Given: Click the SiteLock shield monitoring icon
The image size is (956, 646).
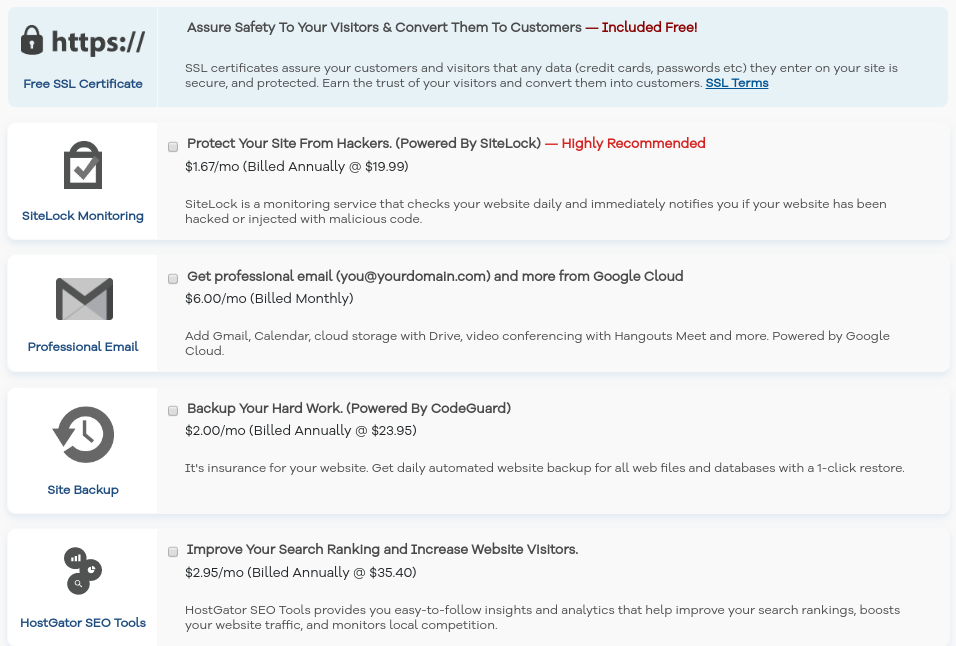Looking at the screenshot, I should (83, 164).
